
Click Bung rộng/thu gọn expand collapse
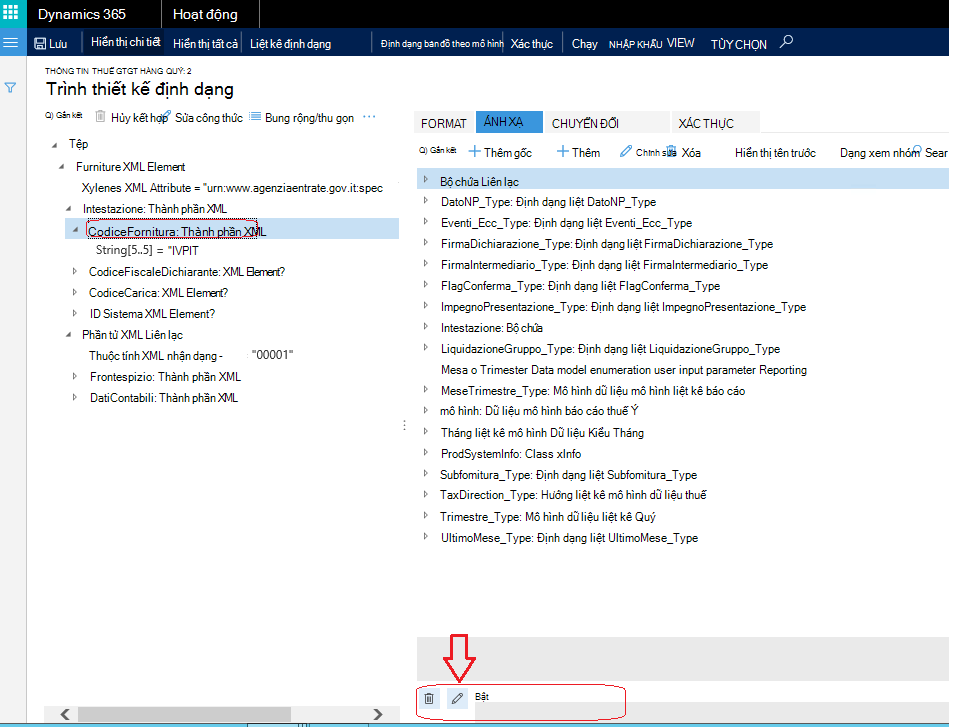[x=302, y=117]
